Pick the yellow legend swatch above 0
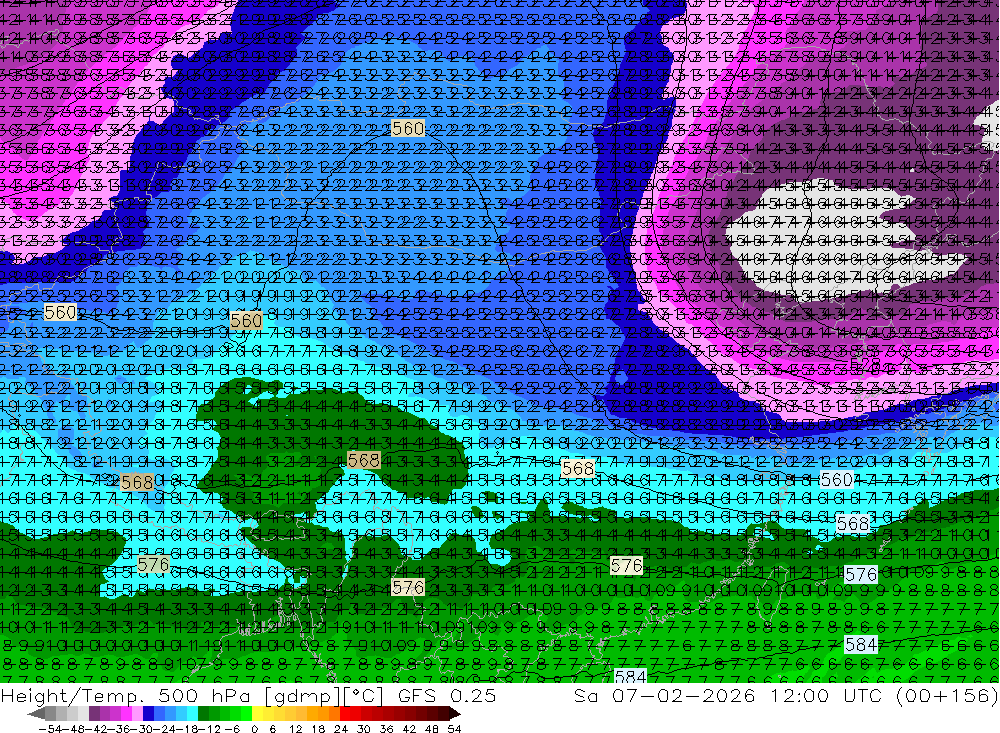The height and width of the screenshot is (733, 1000). point(258,714)
